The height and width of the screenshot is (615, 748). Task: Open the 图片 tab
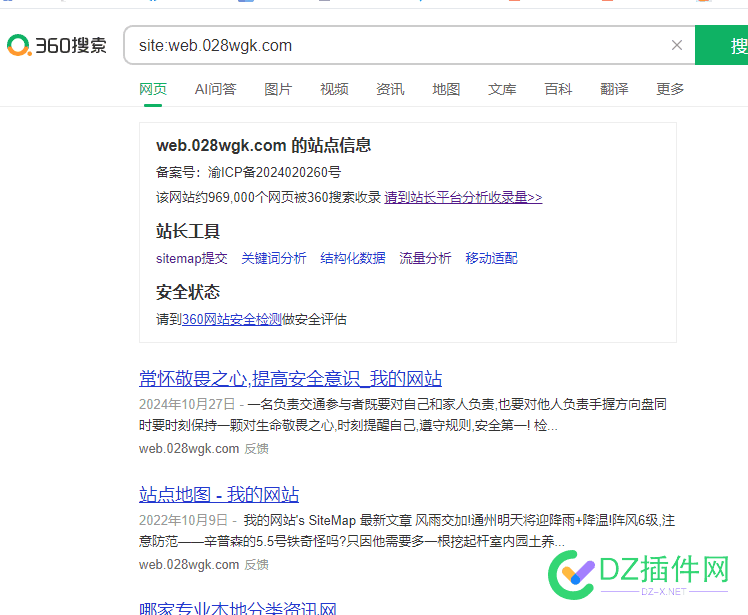278,89
